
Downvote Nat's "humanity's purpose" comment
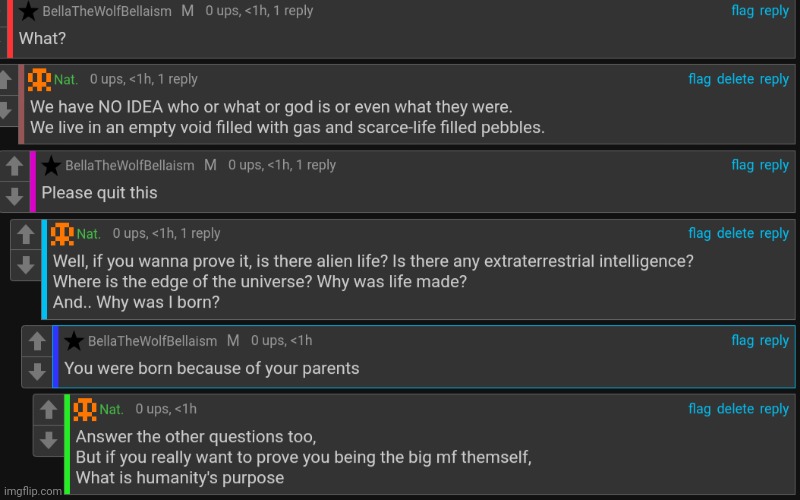pos(48,440)
